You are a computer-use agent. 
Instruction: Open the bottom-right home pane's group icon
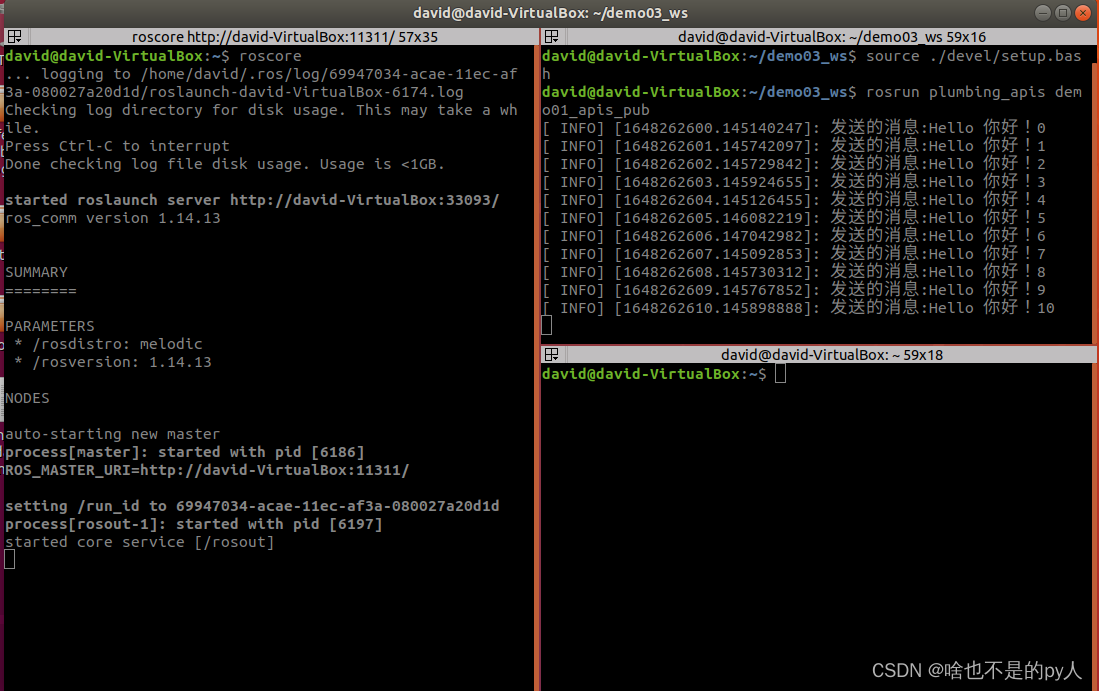pos(552,355)
